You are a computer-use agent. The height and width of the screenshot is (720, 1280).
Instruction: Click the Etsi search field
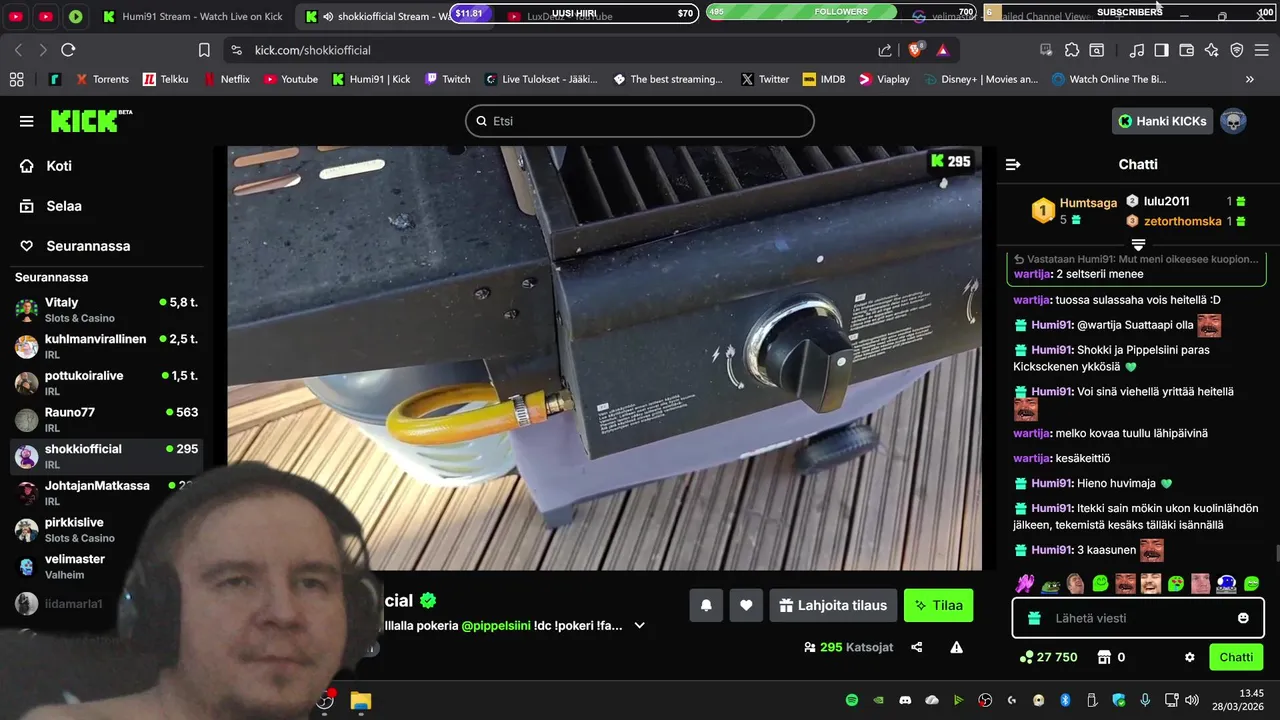point(640,121)
